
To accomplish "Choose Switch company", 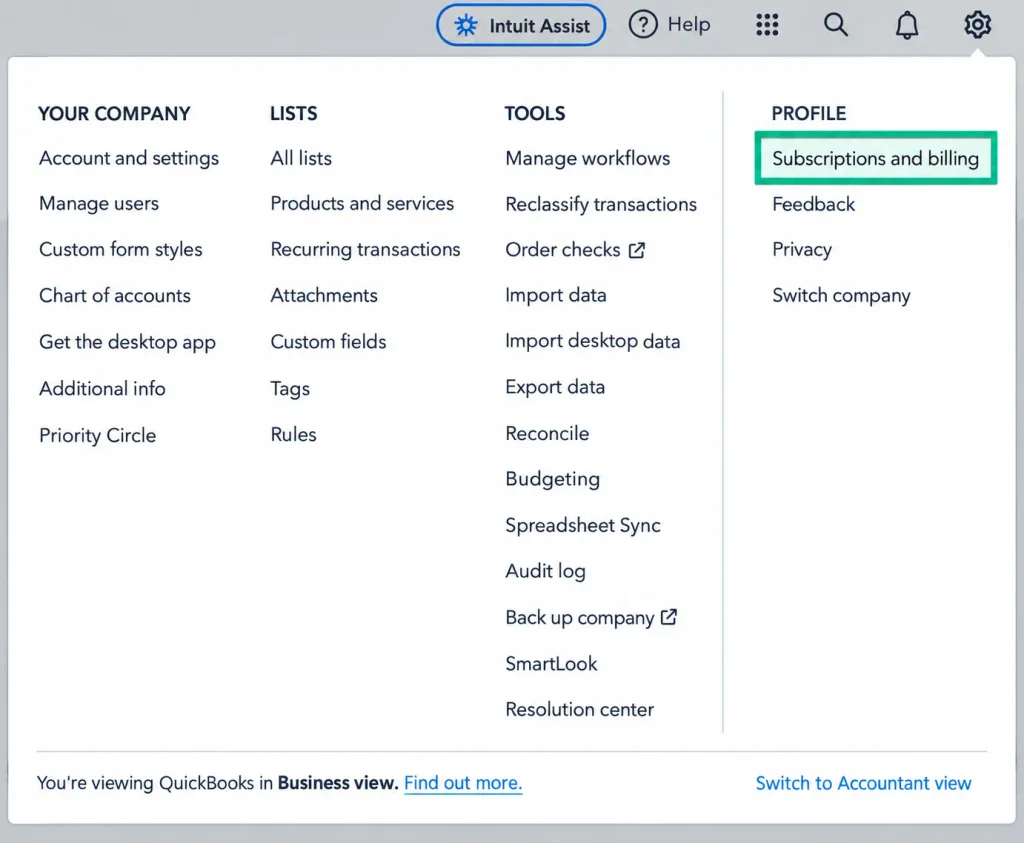I will [841, 296].
